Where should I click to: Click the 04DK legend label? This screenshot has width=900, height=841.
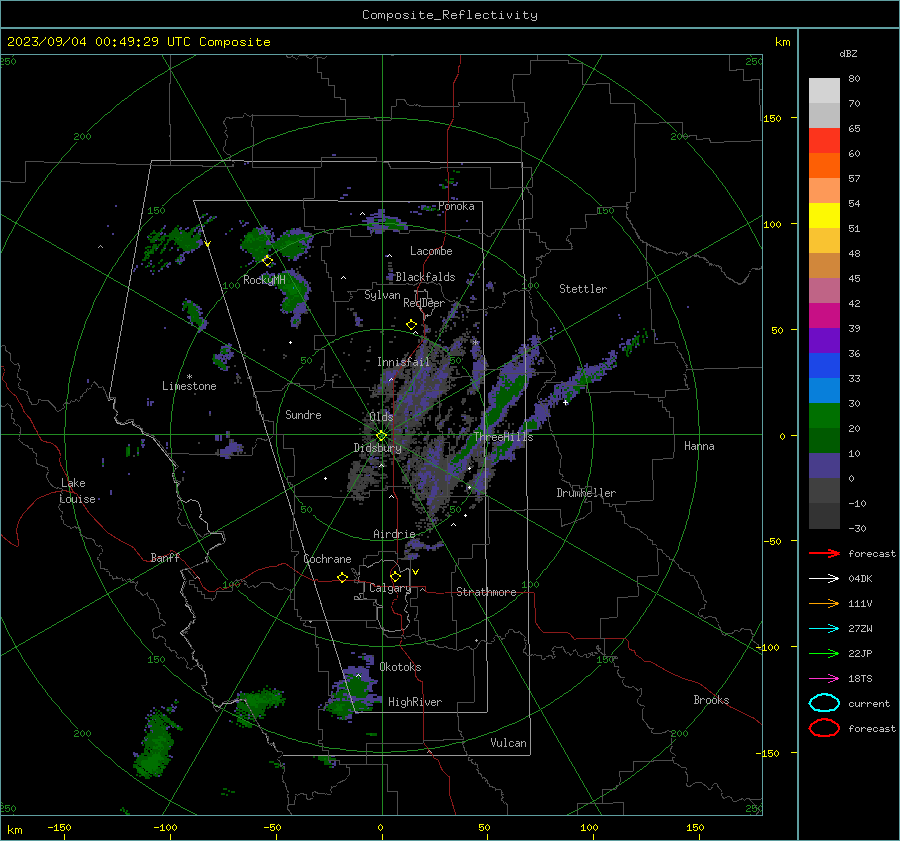pos(860,578)
